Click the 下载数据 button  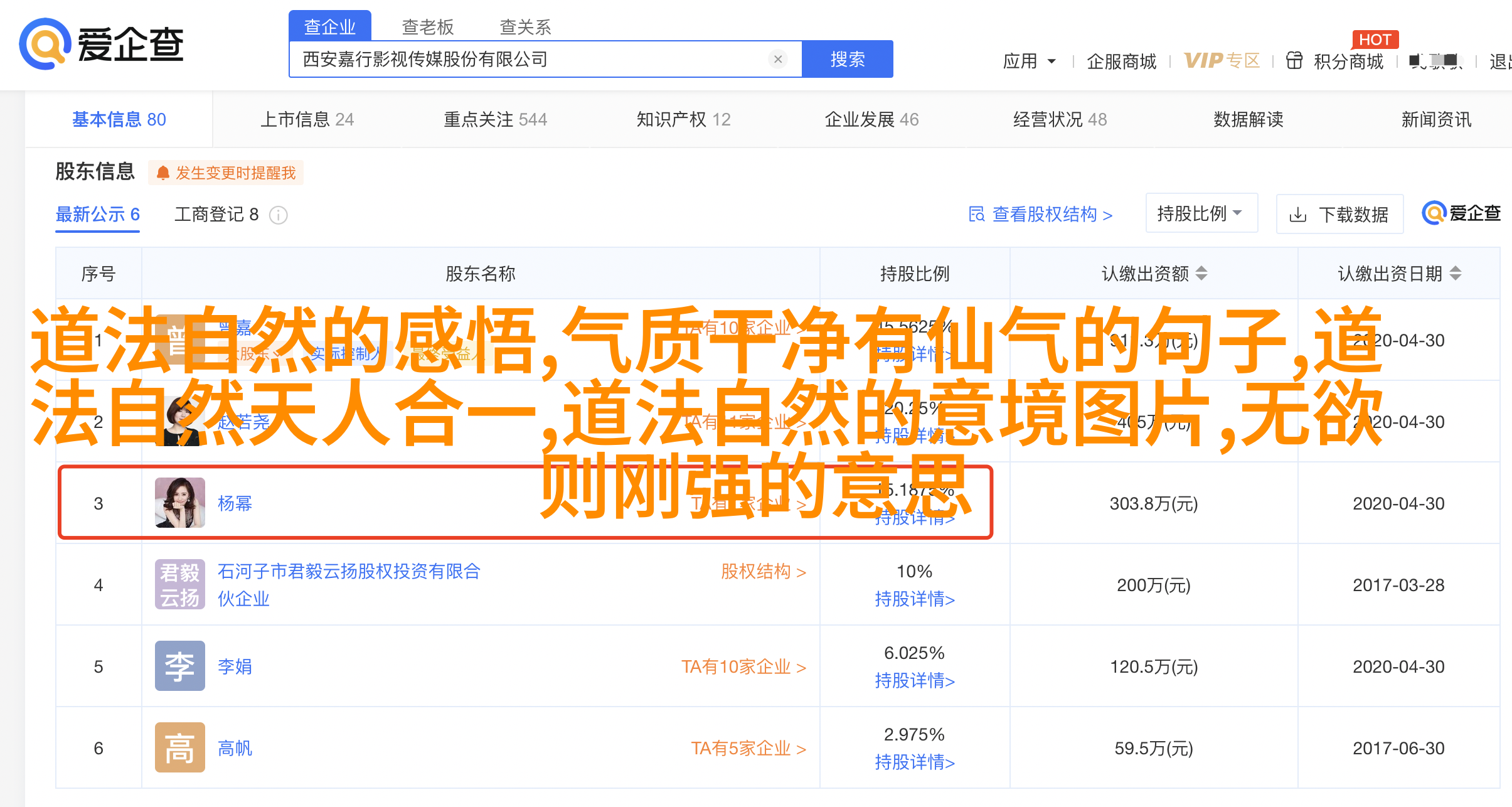[x=1339, y=215]
